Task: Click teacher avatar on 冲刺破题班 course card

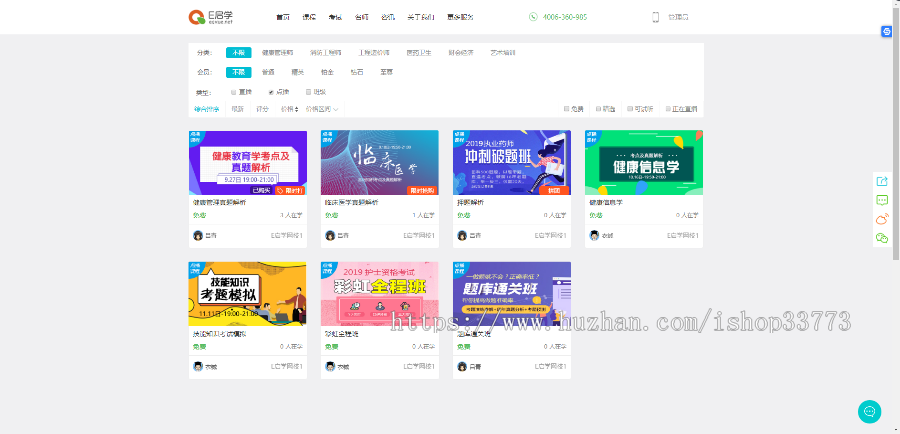Action: coord(462,235)
